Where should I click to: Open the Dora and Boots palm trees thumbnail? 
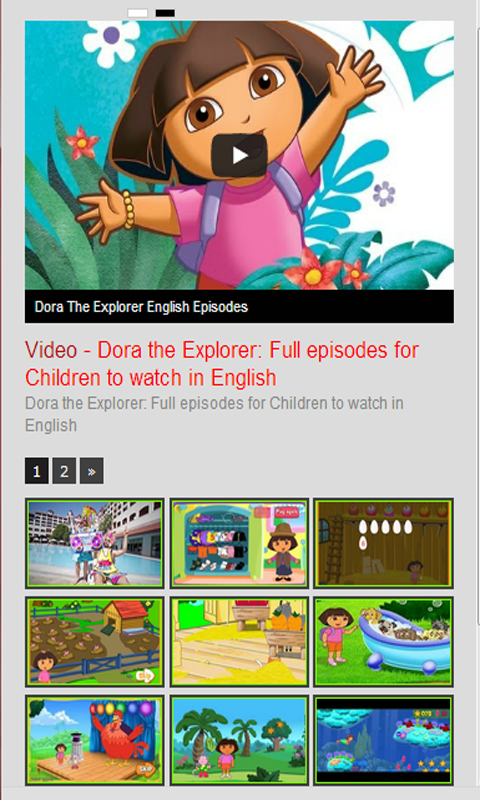pyautogui.click(x=239, y=740)
